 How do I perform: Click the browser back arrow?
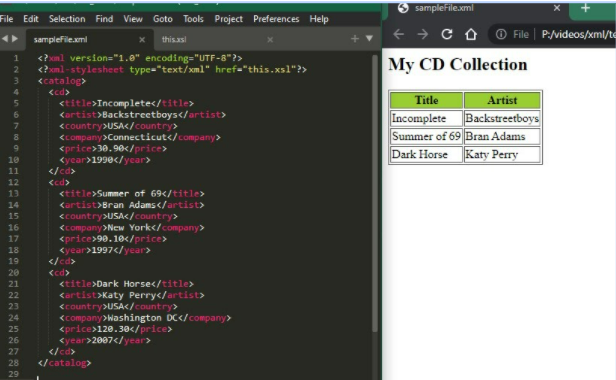click(398, 35)
